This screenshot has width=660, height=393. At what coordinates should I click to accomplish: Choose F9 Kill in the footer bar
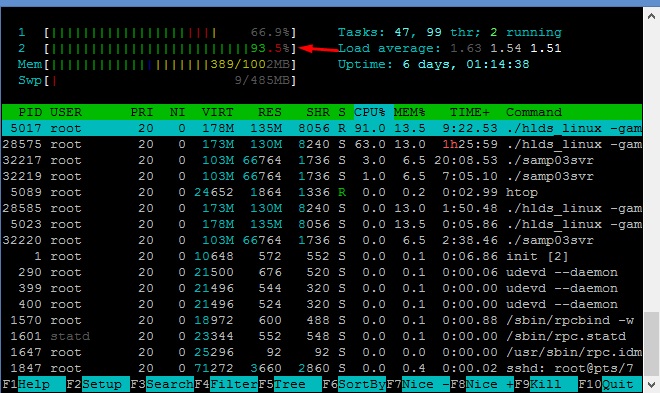click(546, 384)
